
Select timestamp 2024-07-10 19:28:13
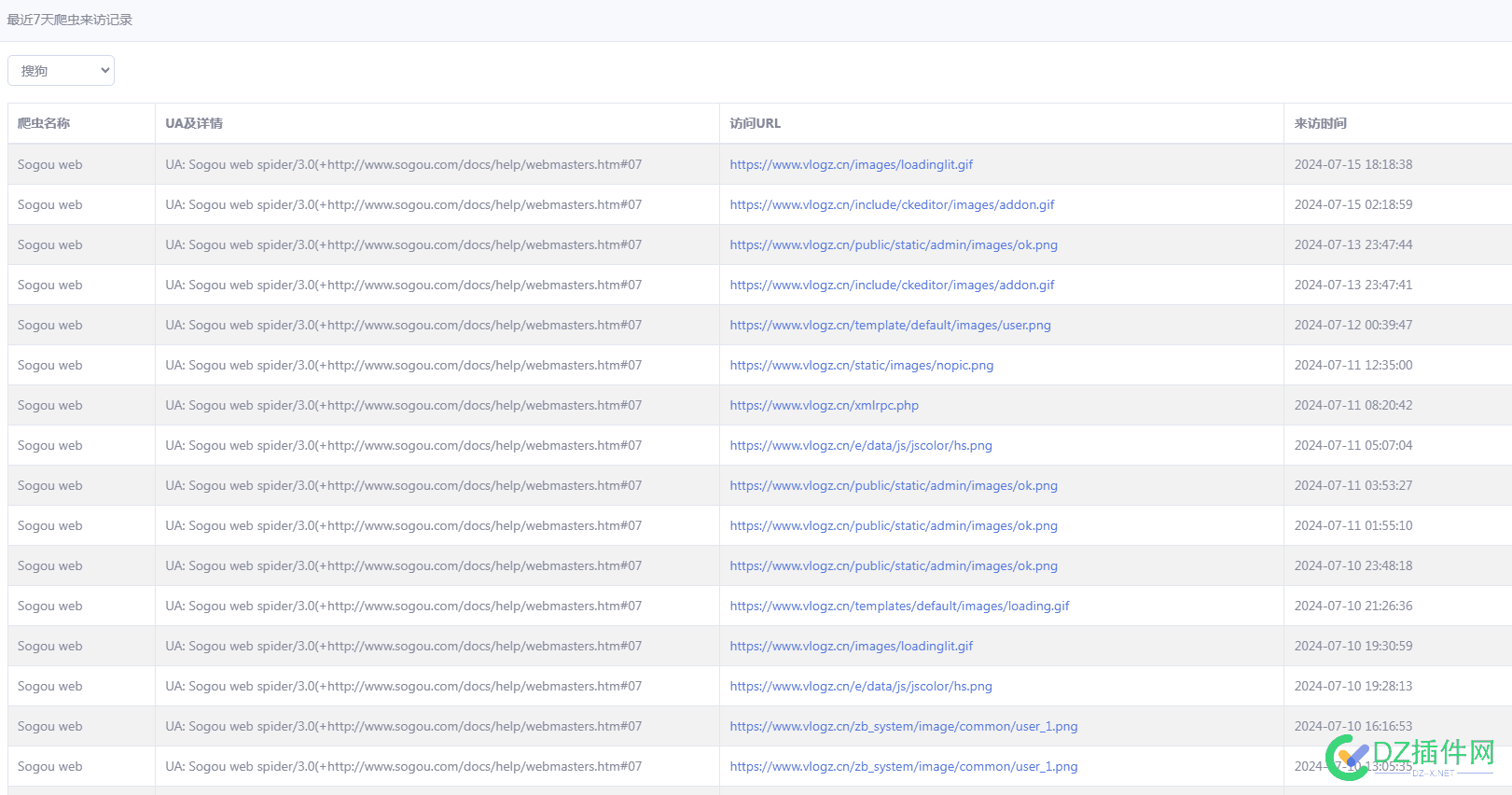[1353, 686]
